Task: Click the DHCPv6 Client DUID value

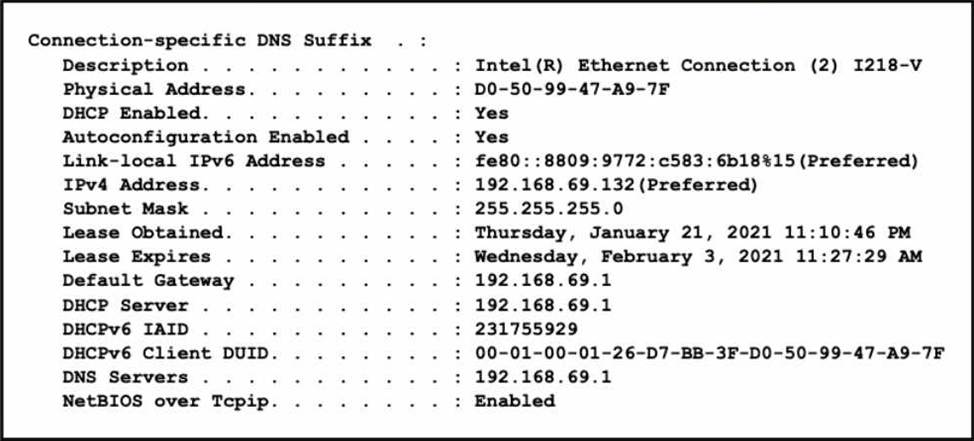Action: coord(709,353)
